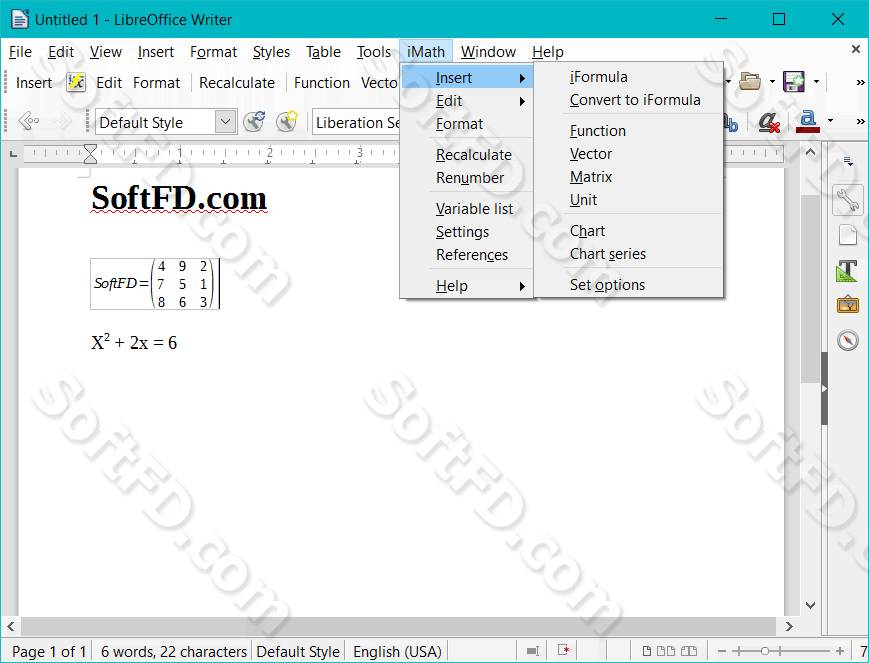Screen dimensions: 869x663
Task: Select iFormula from the Insert submenu
Action: (628, 77)
